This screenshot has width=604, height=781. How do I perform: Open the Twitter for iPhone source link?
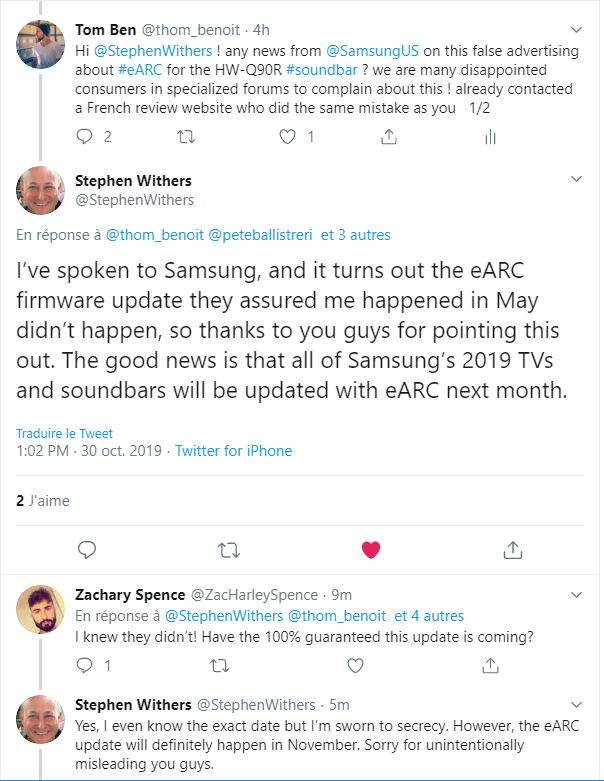coord(234,451)
